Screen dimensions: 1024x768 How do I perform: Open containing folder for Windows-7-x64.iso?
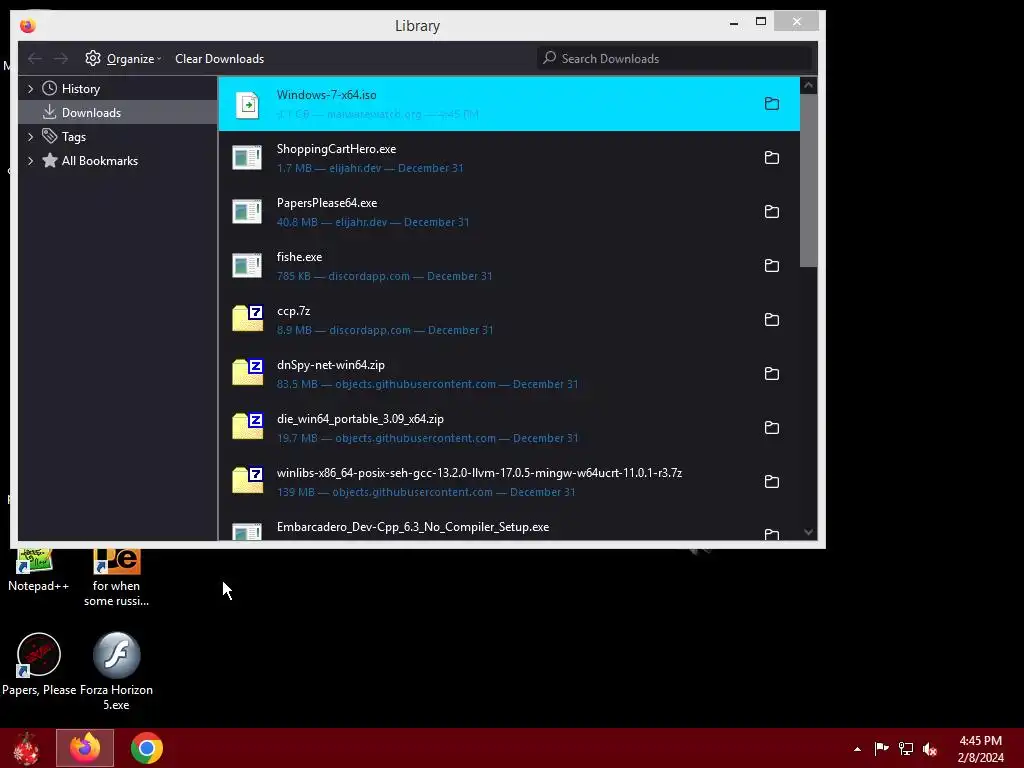[771, 103]
